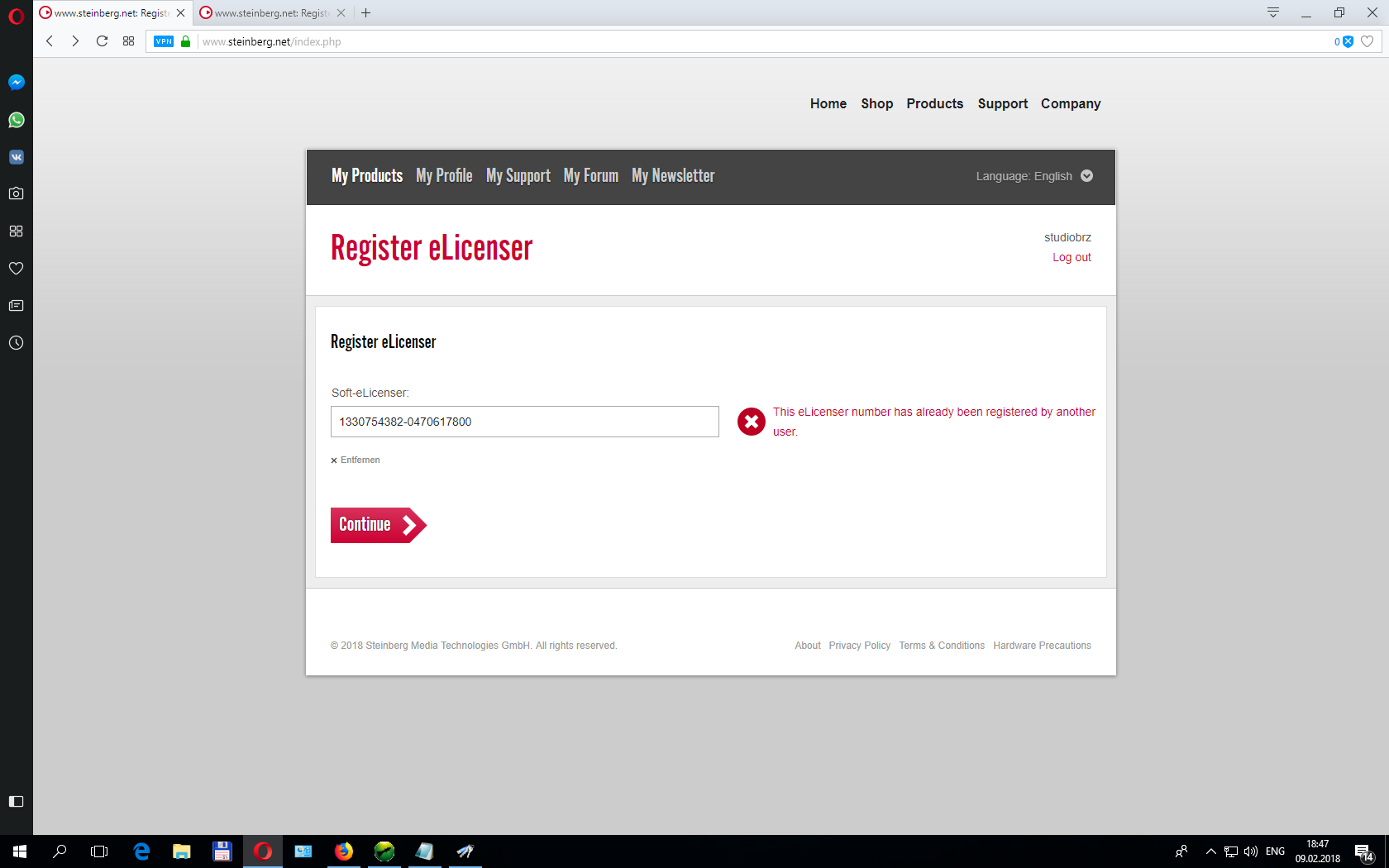This screenshot has height=868, width=1389.
Task: Select My Forum tab
Action: (x=591, y=175)
